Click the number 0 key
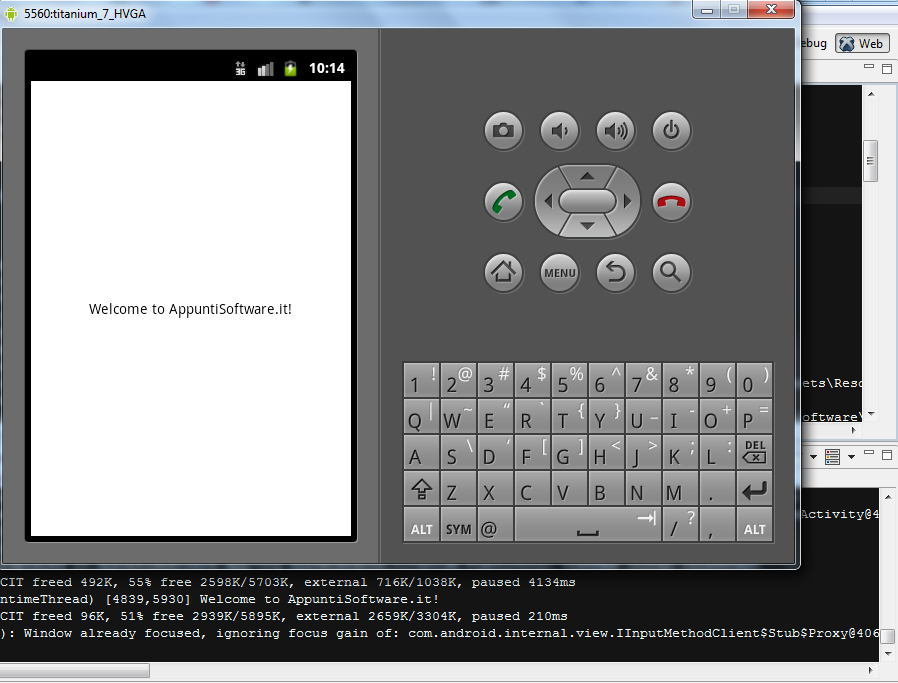Viewport: 898px width, 683px height. [754, 380]
